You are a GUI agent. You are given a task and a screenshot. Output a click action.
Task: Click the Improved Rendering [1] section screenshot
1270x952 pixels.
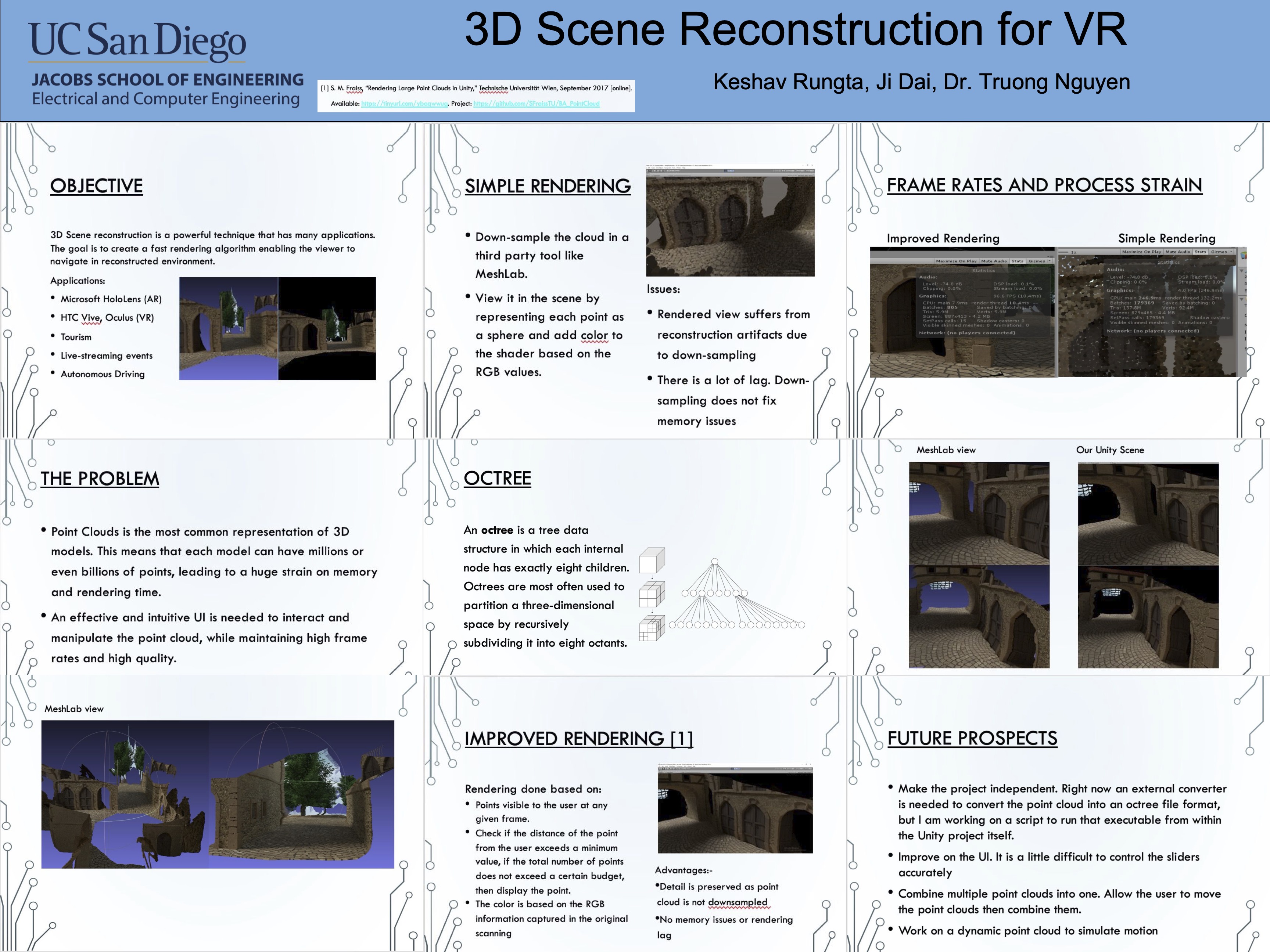click(x=735, y=809)
